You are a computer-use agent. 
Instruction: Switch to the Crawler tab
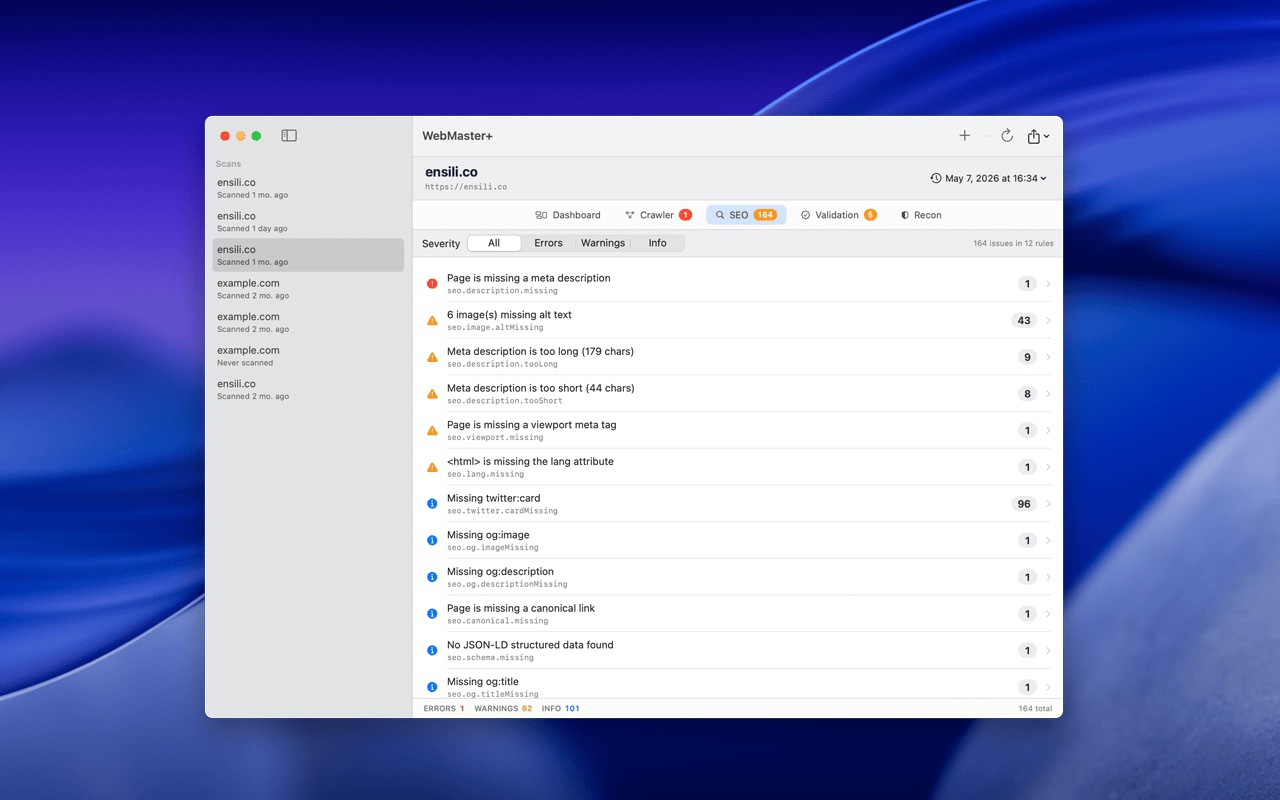(x=658, y=215)
